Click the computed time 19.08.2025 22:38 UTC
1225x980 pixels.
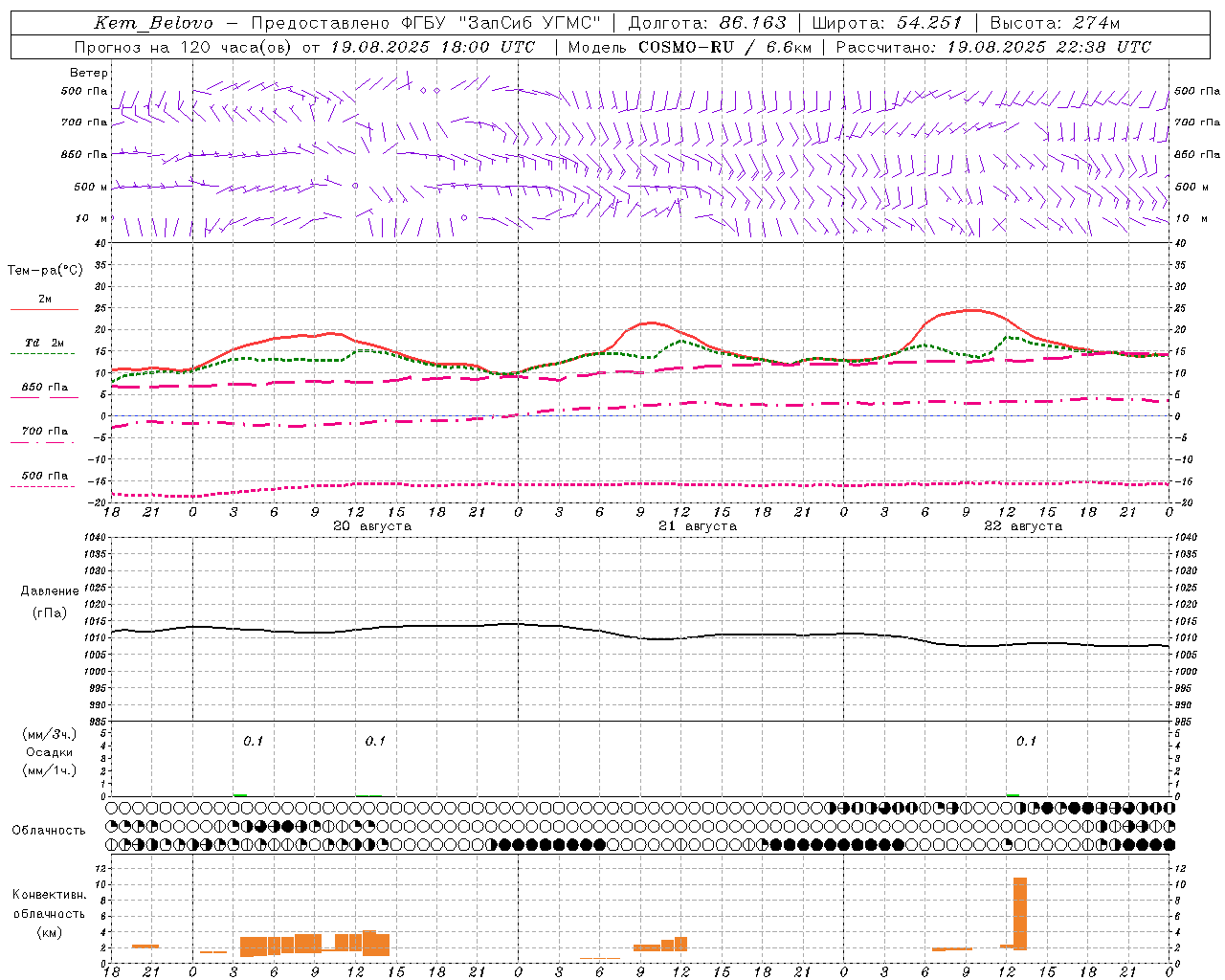pos(1049,47)
